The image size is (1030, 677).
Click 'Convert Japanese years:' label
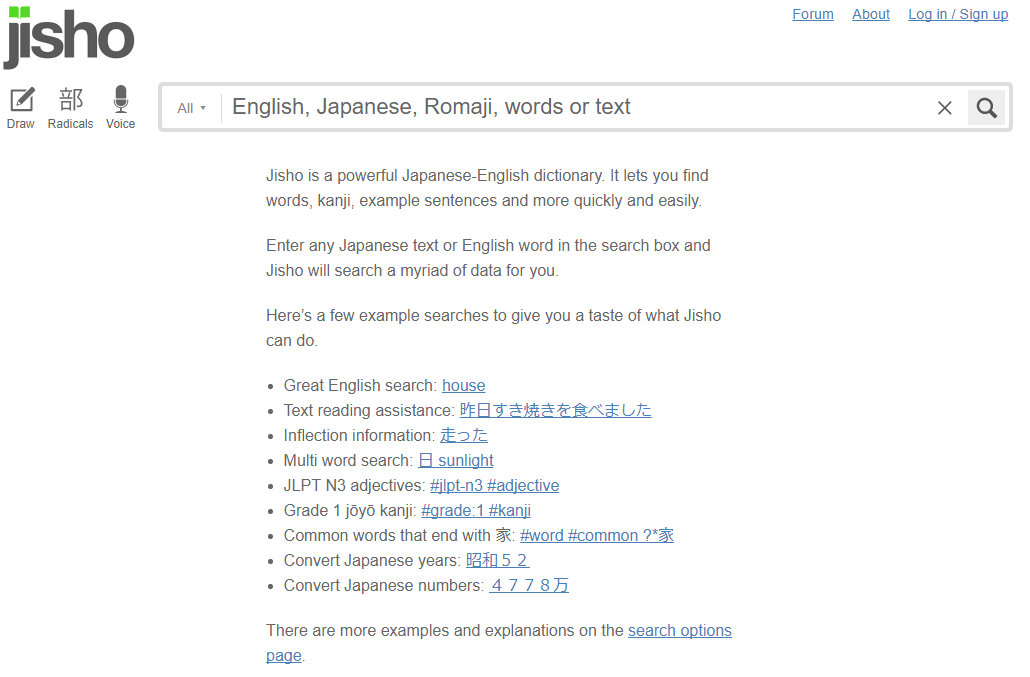pyautogui.click(x=372, y=561)
